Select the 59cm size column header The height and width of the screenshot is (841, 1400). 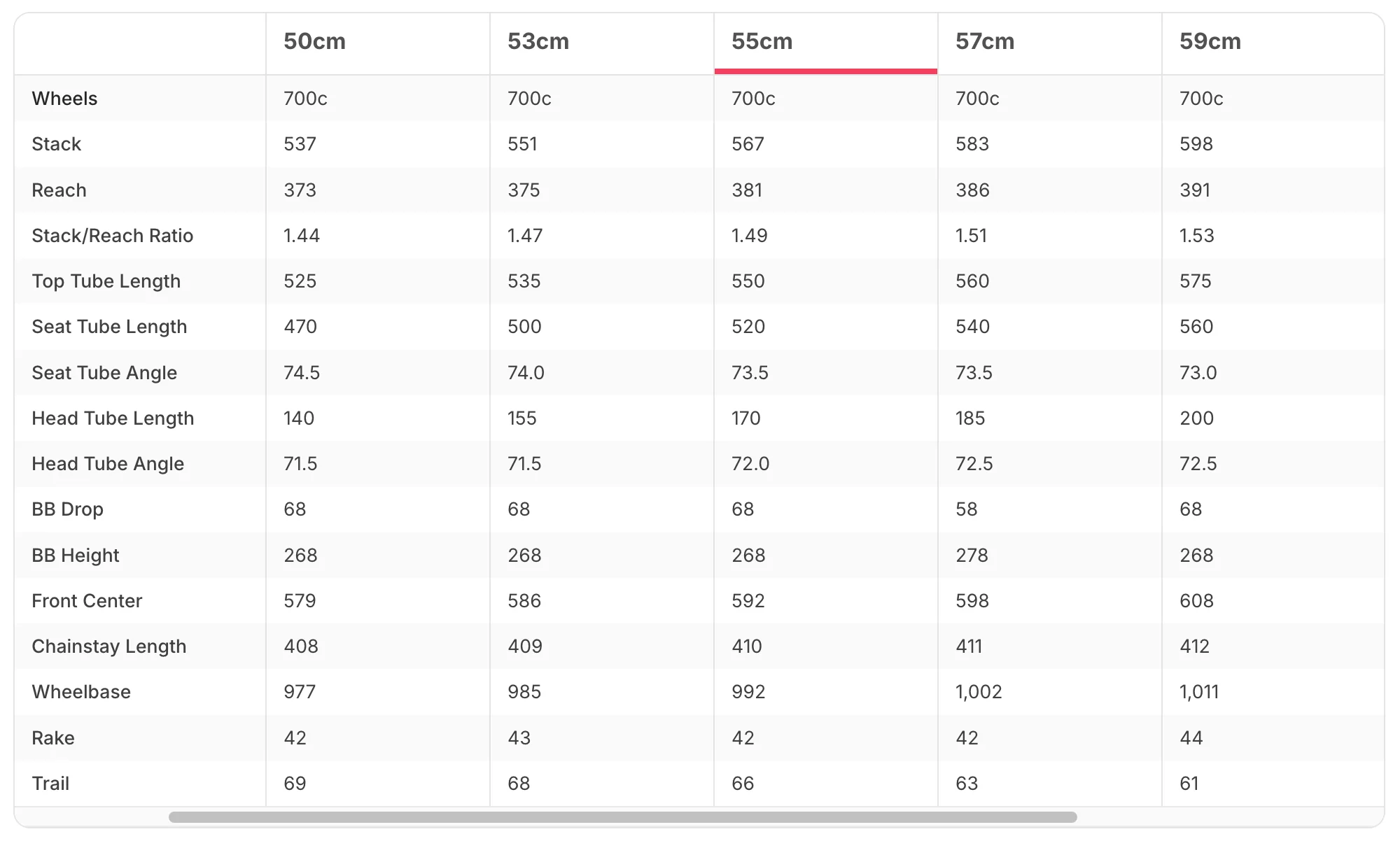[x=1210, y=41]
